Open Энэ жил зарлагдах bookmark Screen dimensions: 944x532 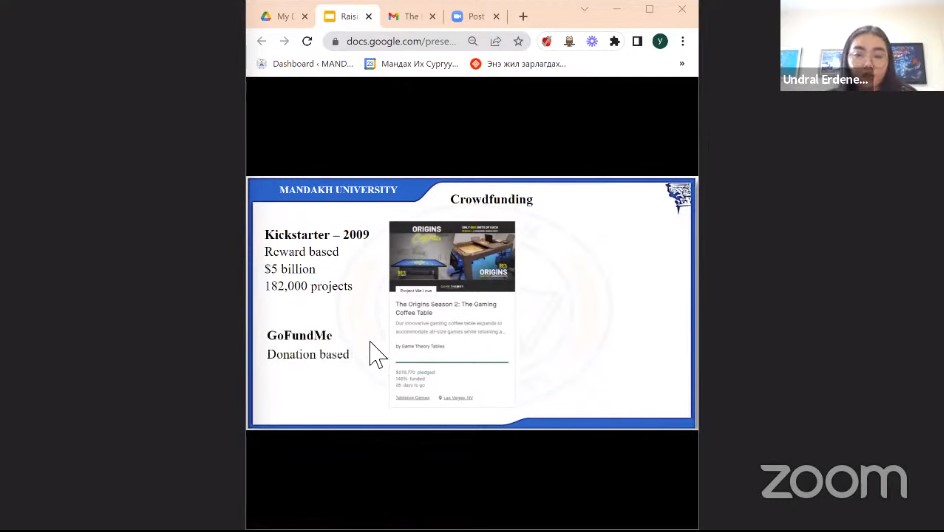click(518, 64)
